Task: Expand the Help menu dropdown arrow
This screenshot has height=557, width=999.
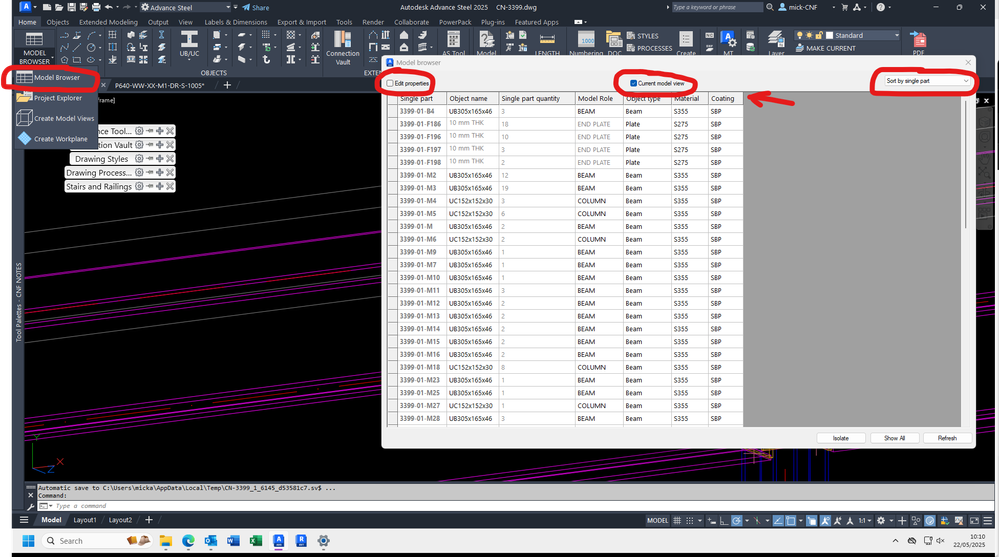Action: tap(890, 8)
